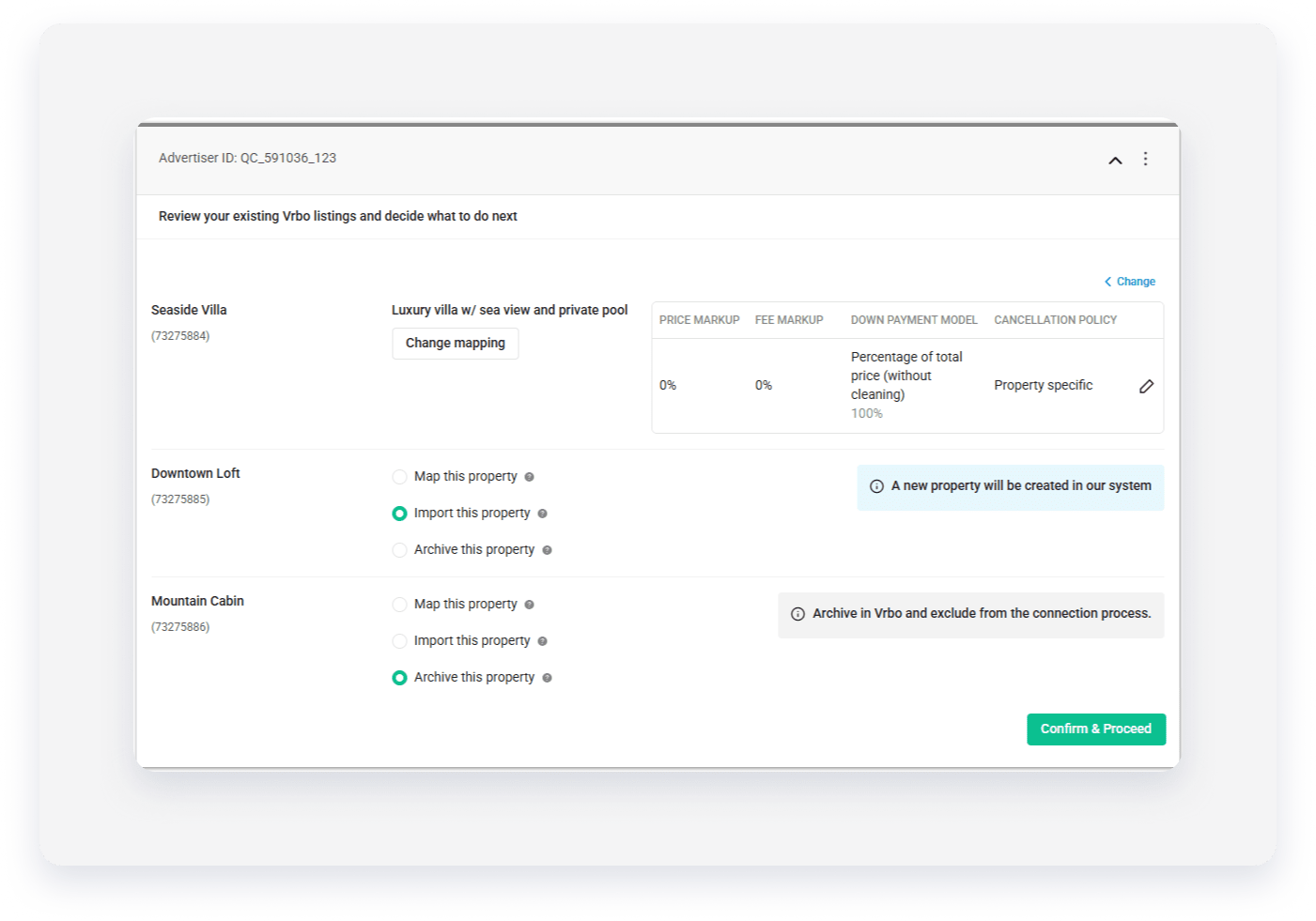Click Confirm & Proceed button

click(1096, 729)
